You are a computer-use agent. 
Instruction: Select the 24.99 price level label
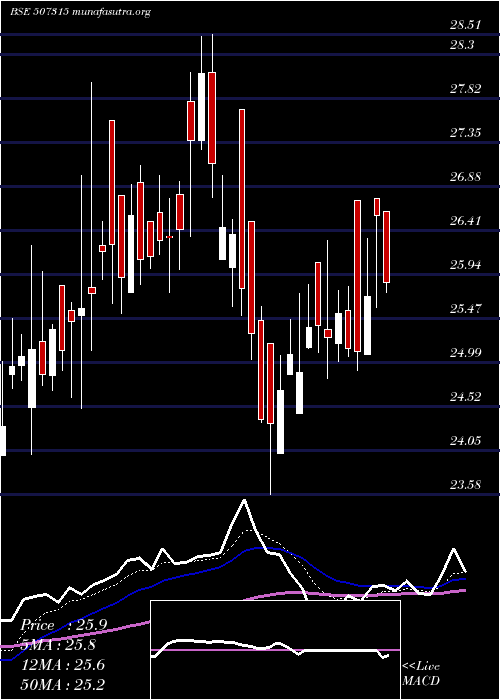[466, 353]
